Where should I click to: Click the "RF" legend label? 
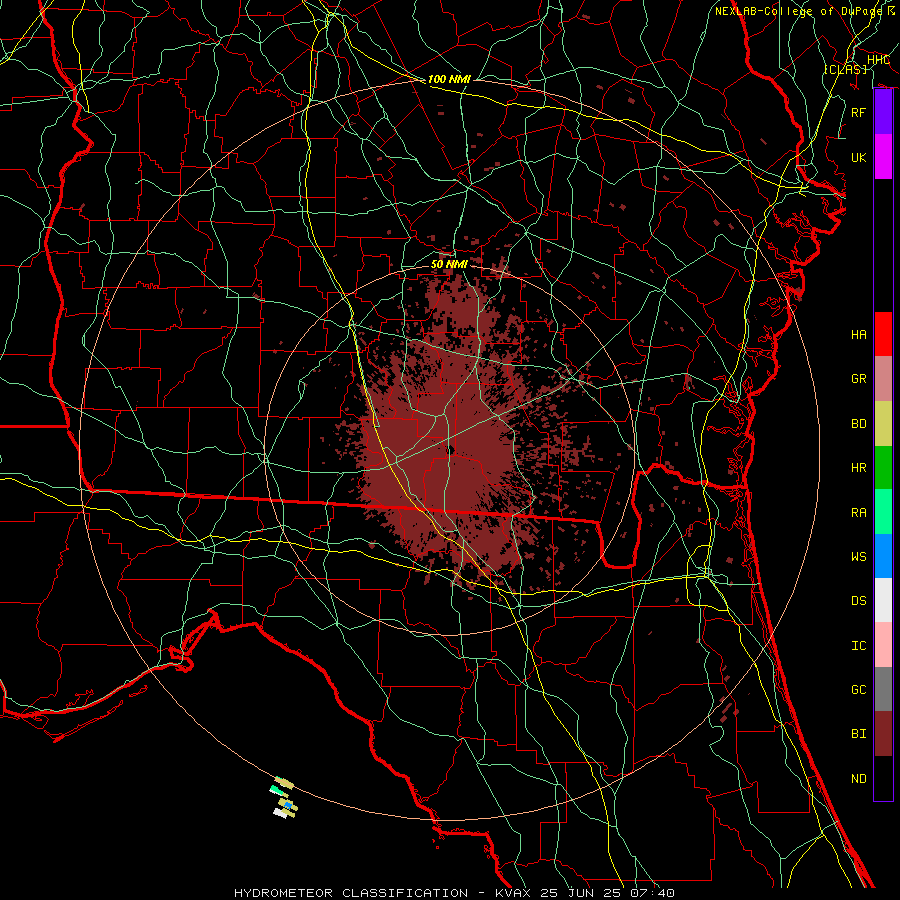[x=859, y=112]
